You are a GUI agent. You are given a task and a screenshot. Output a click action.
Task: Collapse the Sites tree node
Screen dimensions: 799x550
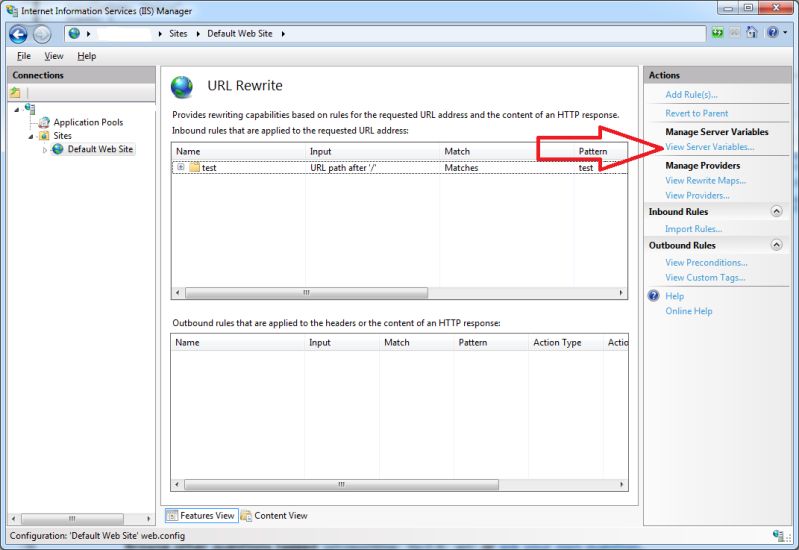tap(31, 136)
